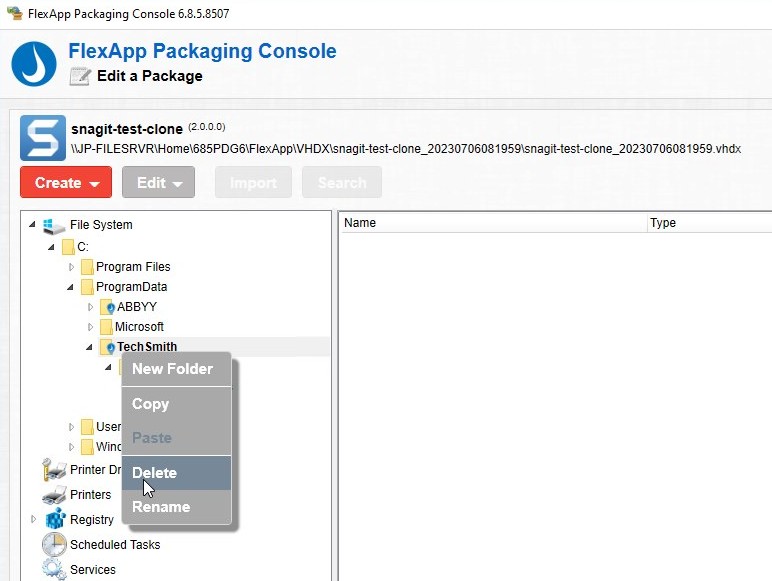Sort by the Name column header
This screenshot has height=581, width=772.
click(493, 223)
